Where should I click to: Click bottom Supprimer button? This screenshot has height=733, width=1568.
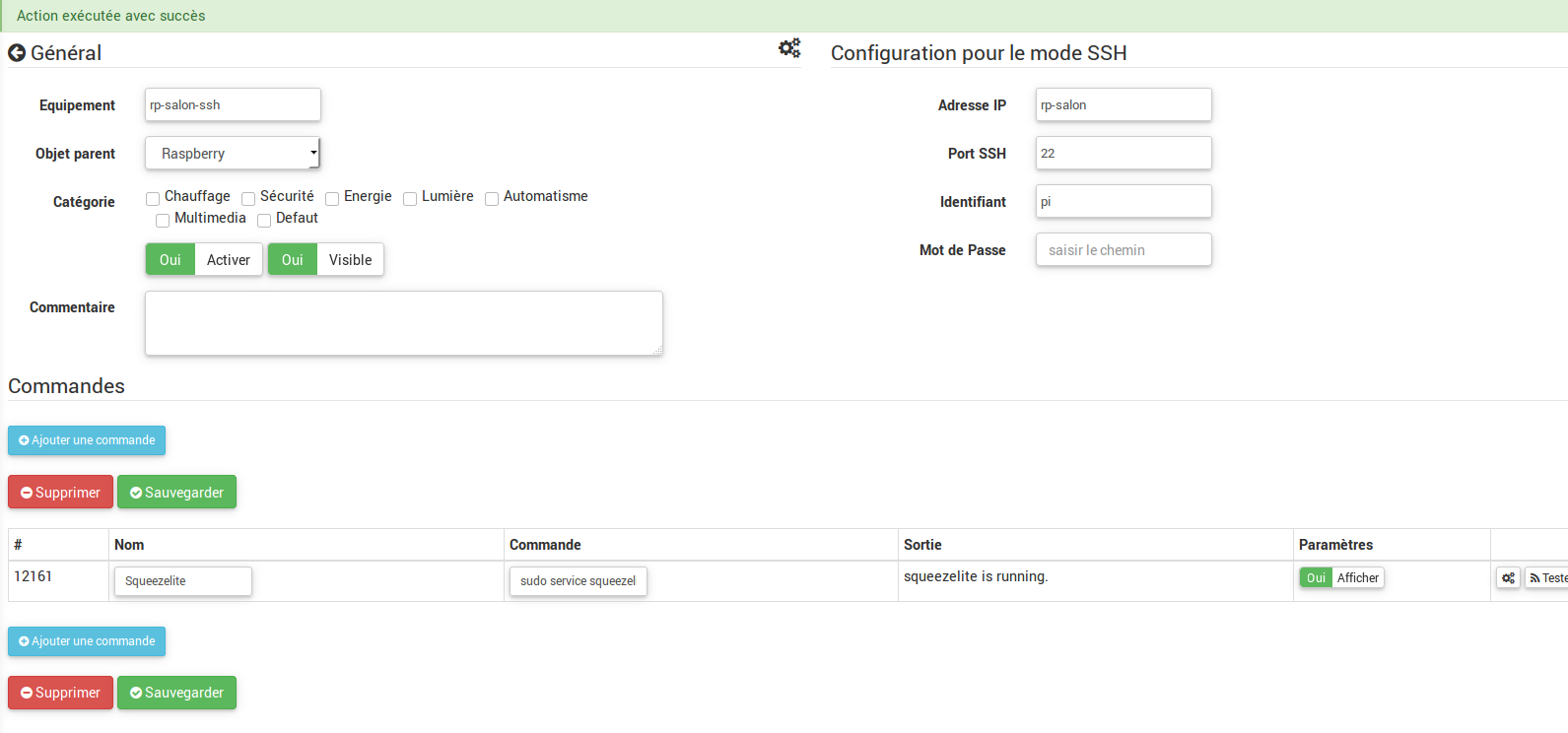tap(60, 693)
